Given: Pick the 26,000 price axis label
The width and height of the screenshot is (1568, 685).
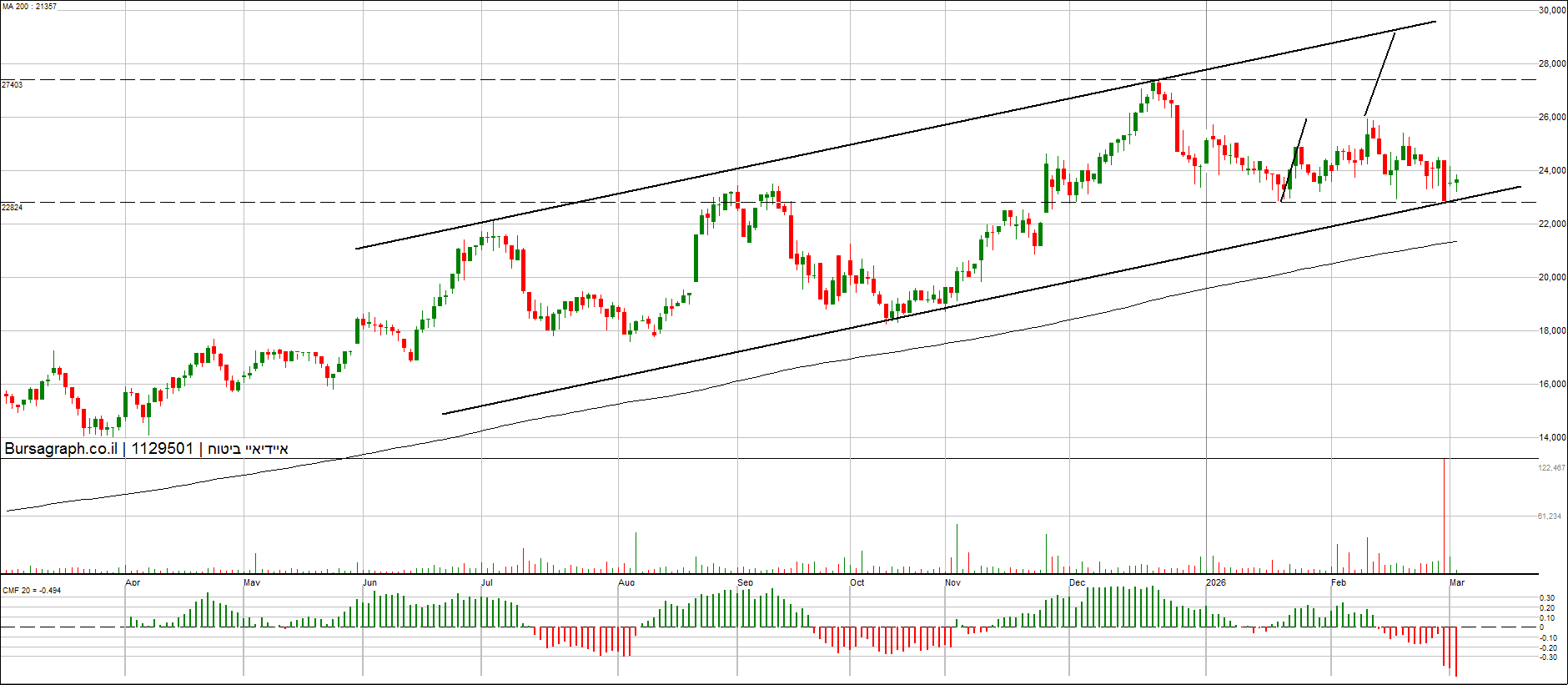Looking at the screenshot, I should [x=1552, y=118].
